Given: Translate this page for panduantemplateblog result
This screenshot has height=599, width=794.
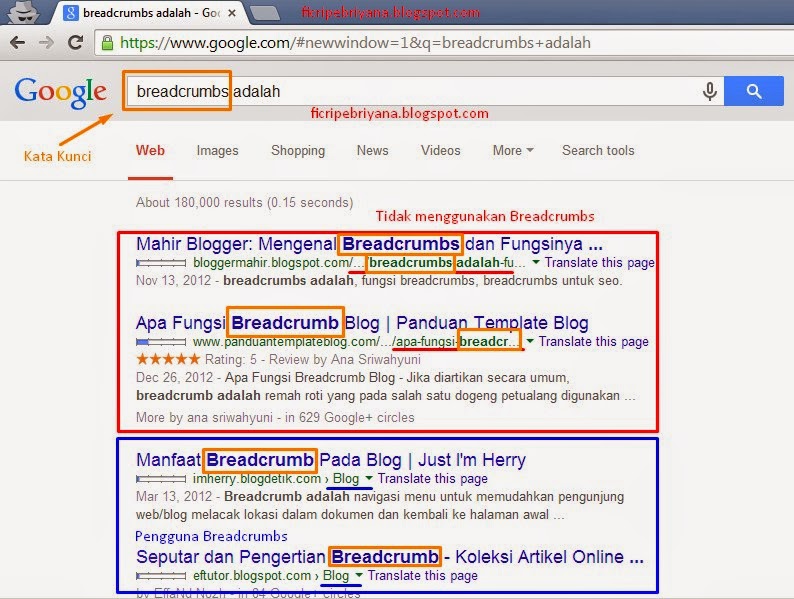Looking at the screenshot, I should [593, 341].
